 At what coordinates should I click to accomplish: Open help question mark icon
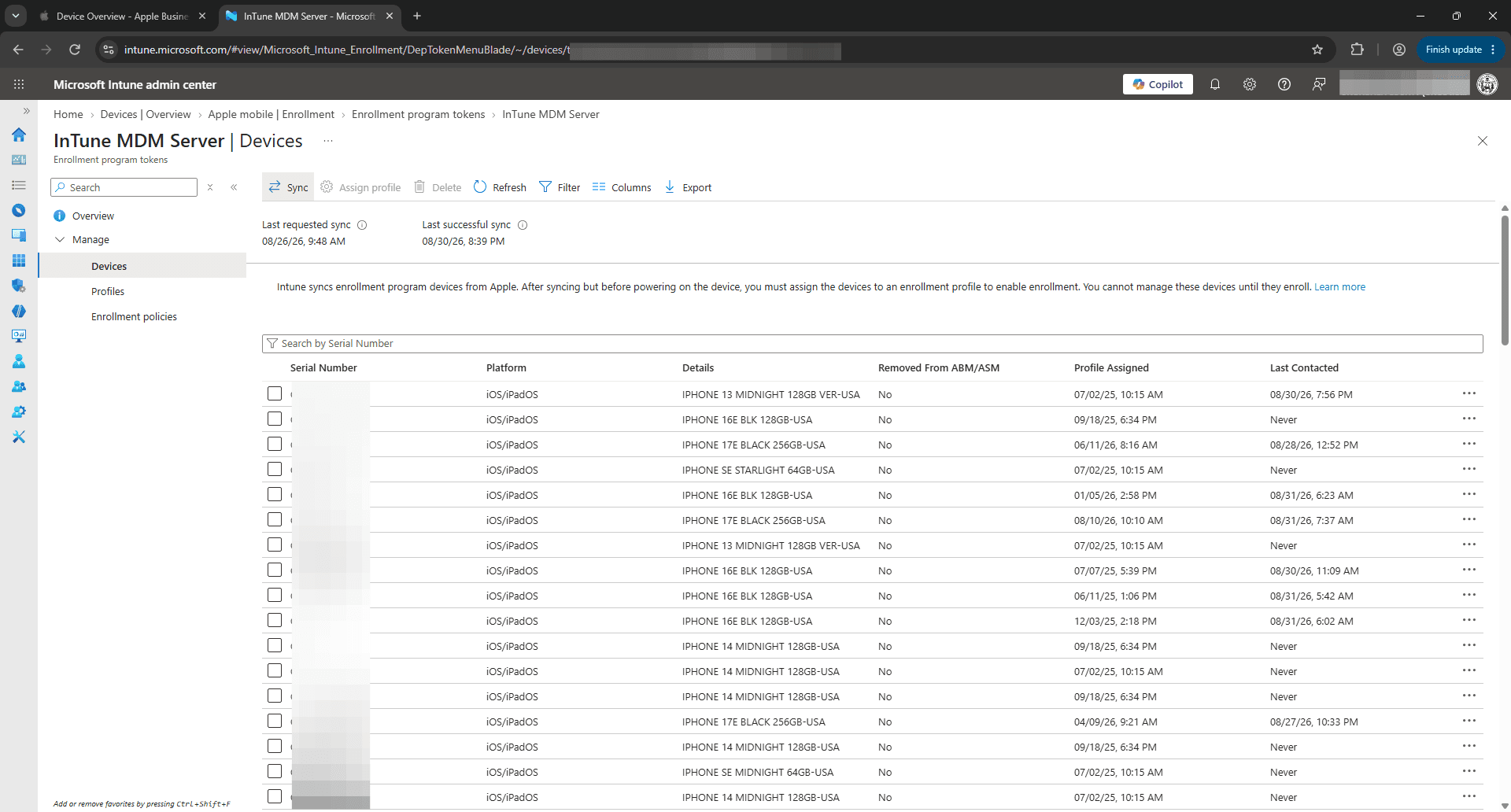(x=1284, y=84)
